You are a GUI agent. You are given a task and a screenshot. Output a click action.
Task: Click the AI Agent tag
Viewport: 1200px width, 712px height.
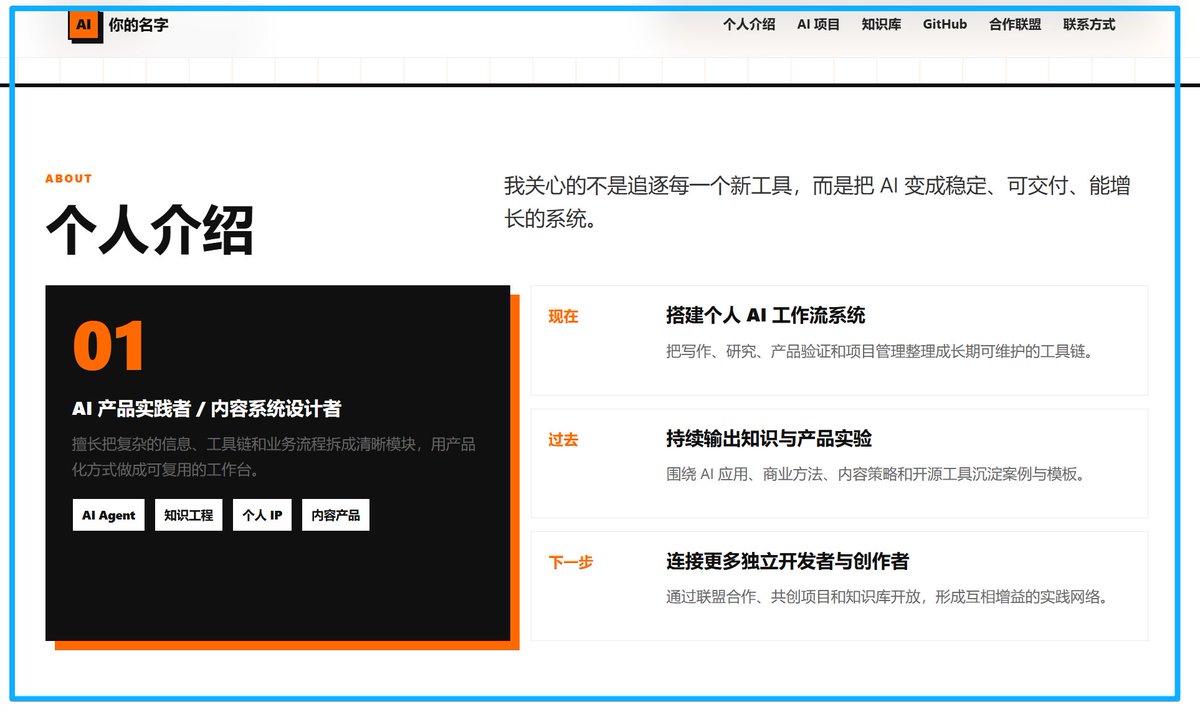point(109,515)
